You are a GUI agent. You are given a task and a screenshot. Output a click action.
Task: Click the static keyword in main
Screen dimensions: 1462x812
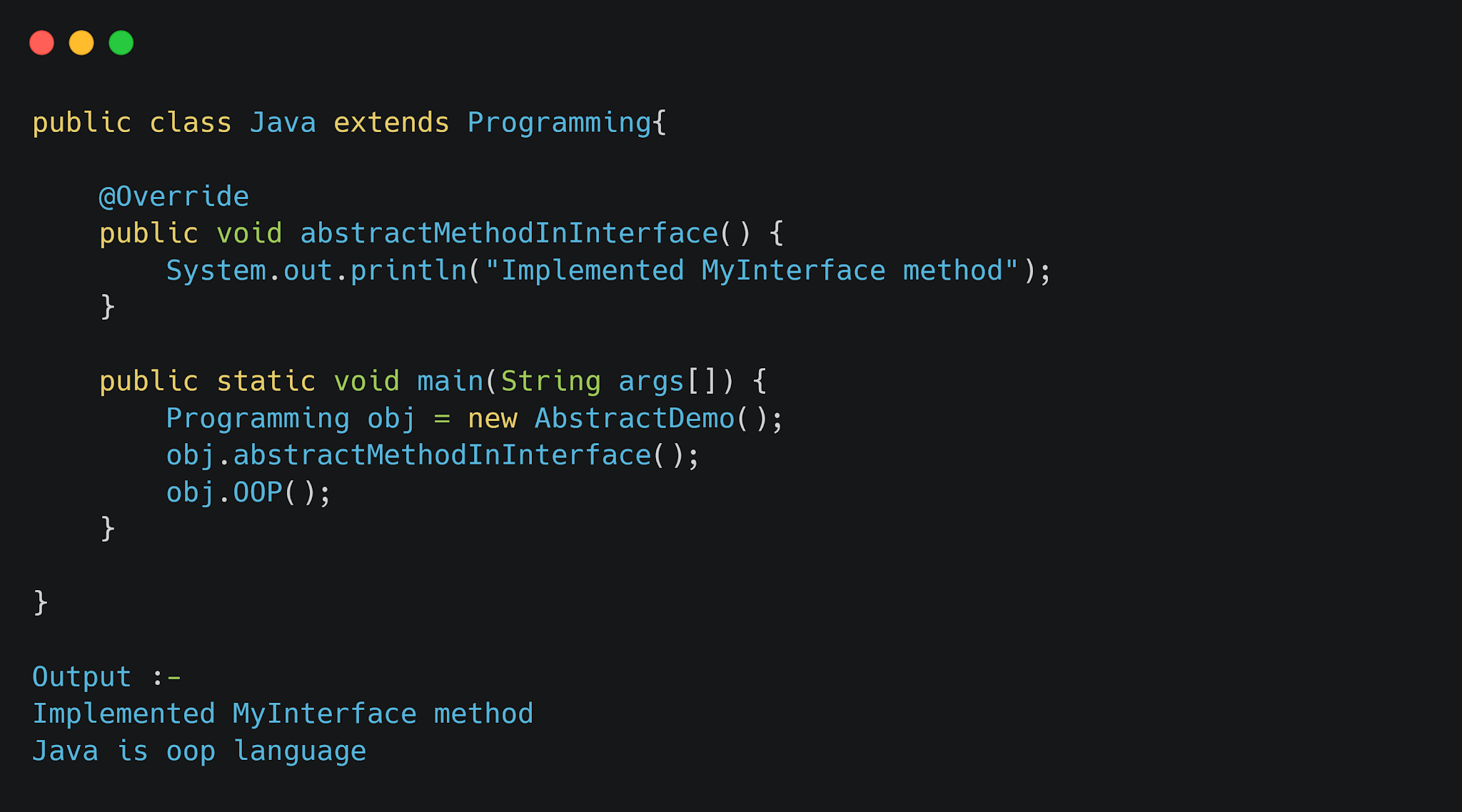266,381
